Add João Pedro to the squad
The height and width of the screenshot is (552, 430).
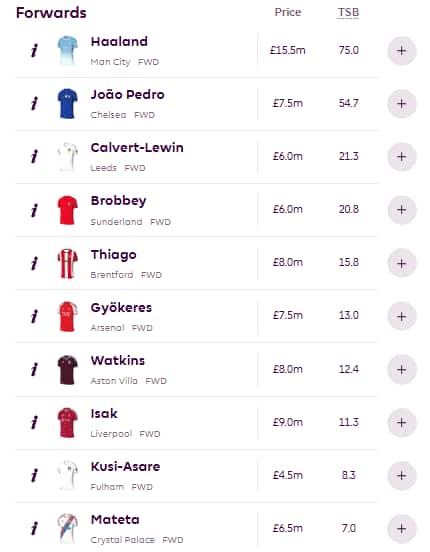pyautogui.click(x=402, y=104)
